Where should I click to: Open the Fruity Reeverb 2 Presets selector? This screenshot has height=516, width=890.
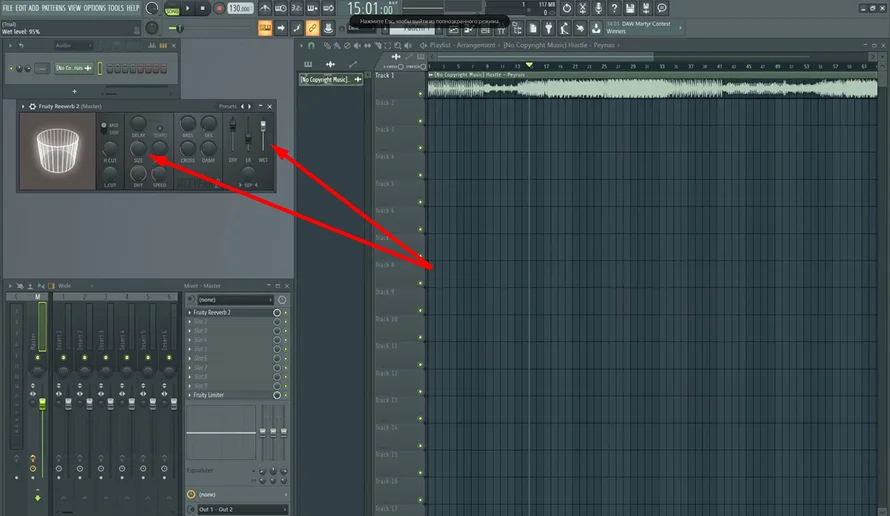pyautogui.click(x=228, y=106)
